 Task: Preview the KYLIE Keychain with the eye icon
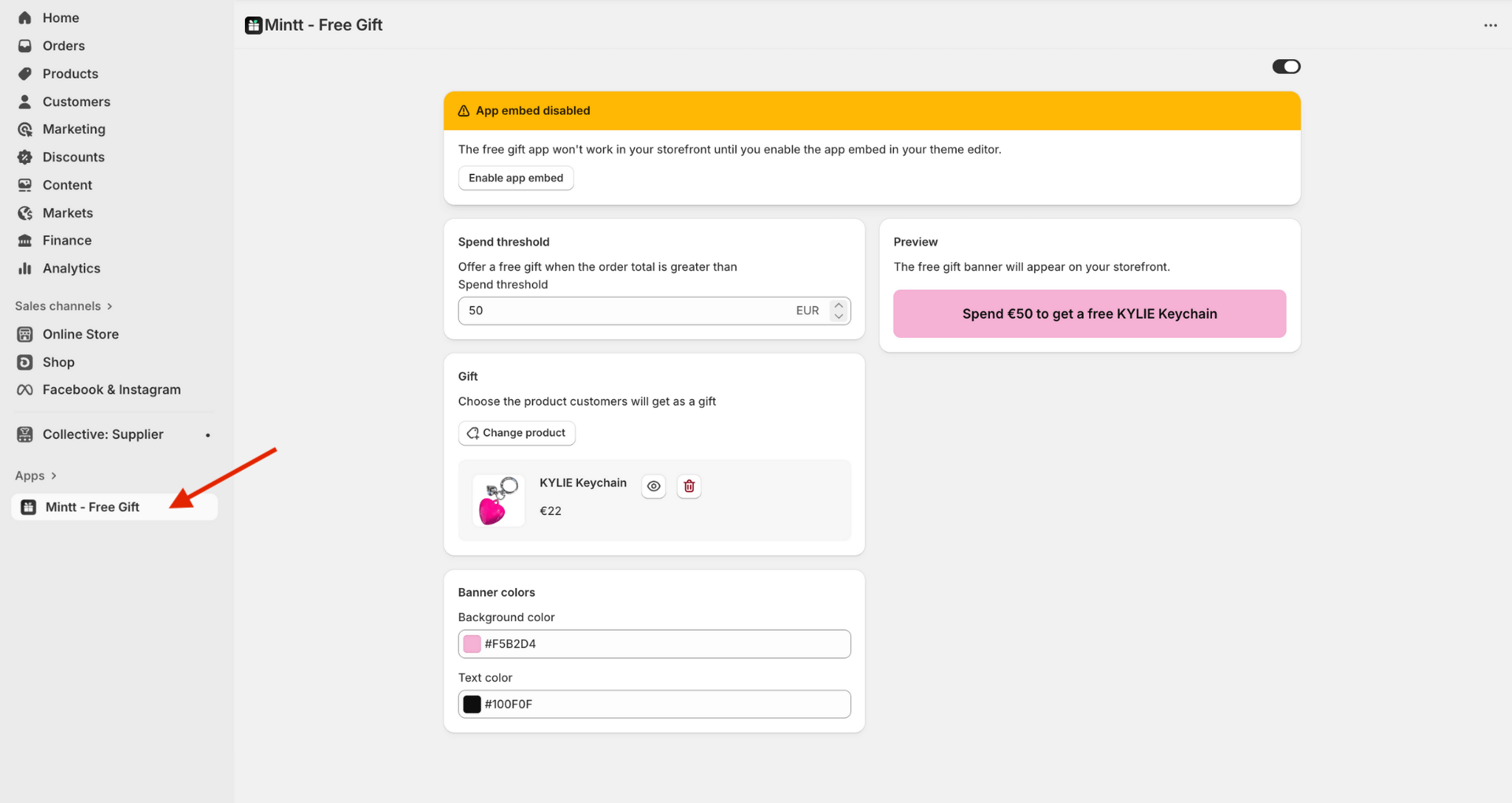click(x=654, y=486)
